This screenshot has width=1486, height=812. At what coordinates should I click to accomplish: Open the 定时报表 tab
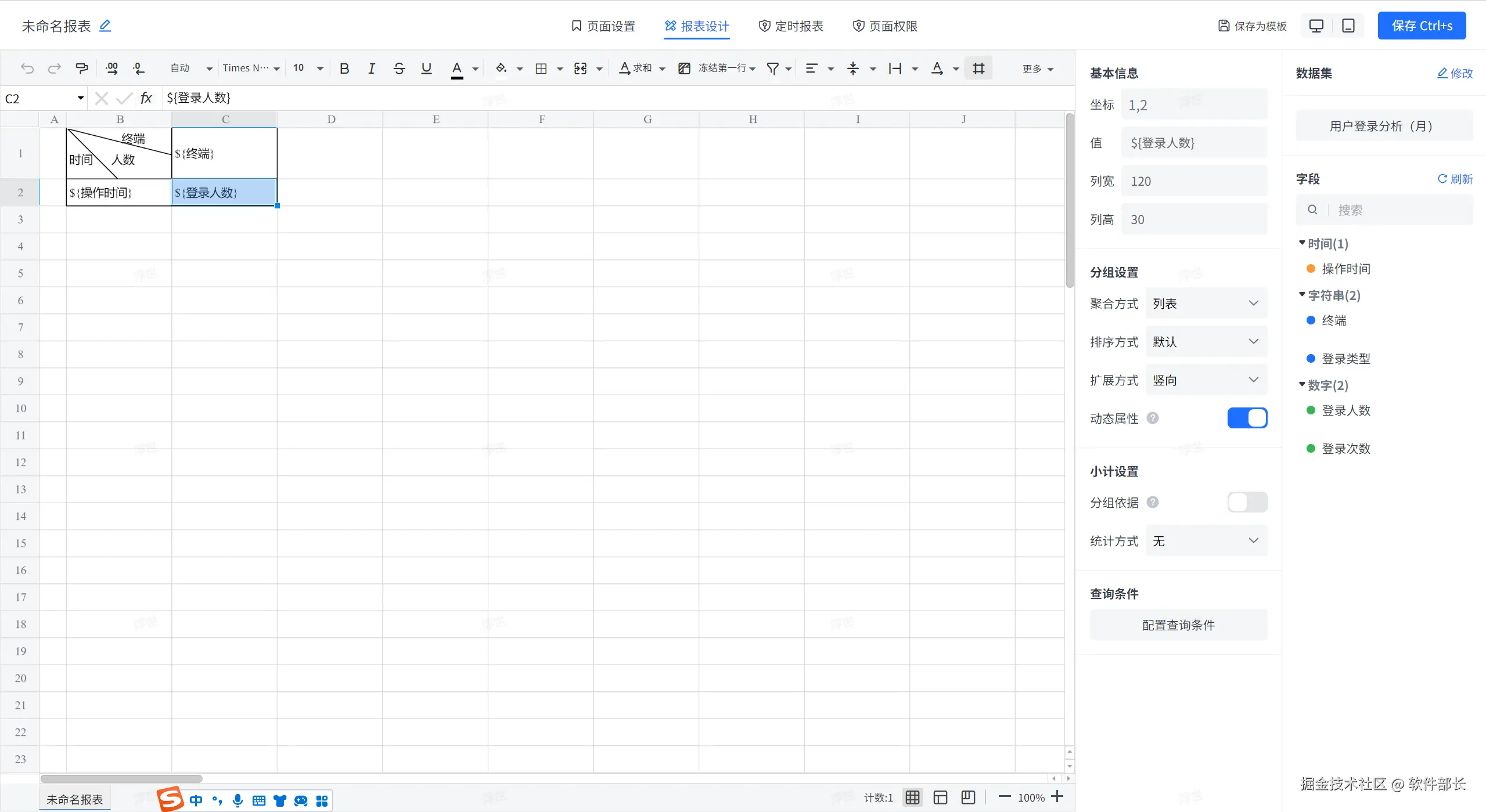click(x=791, y=26)
